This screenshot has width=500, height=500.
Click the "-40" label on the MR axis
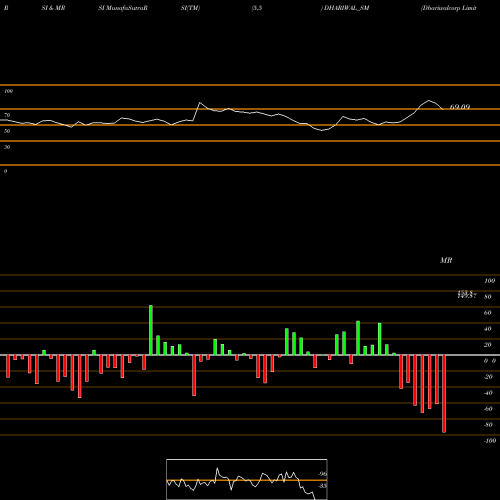coord(488,393)
